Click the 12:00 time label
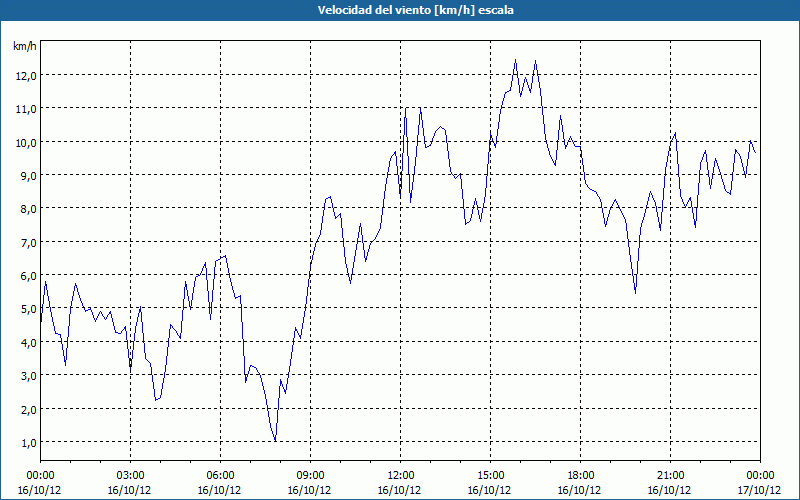 [401, 476]
